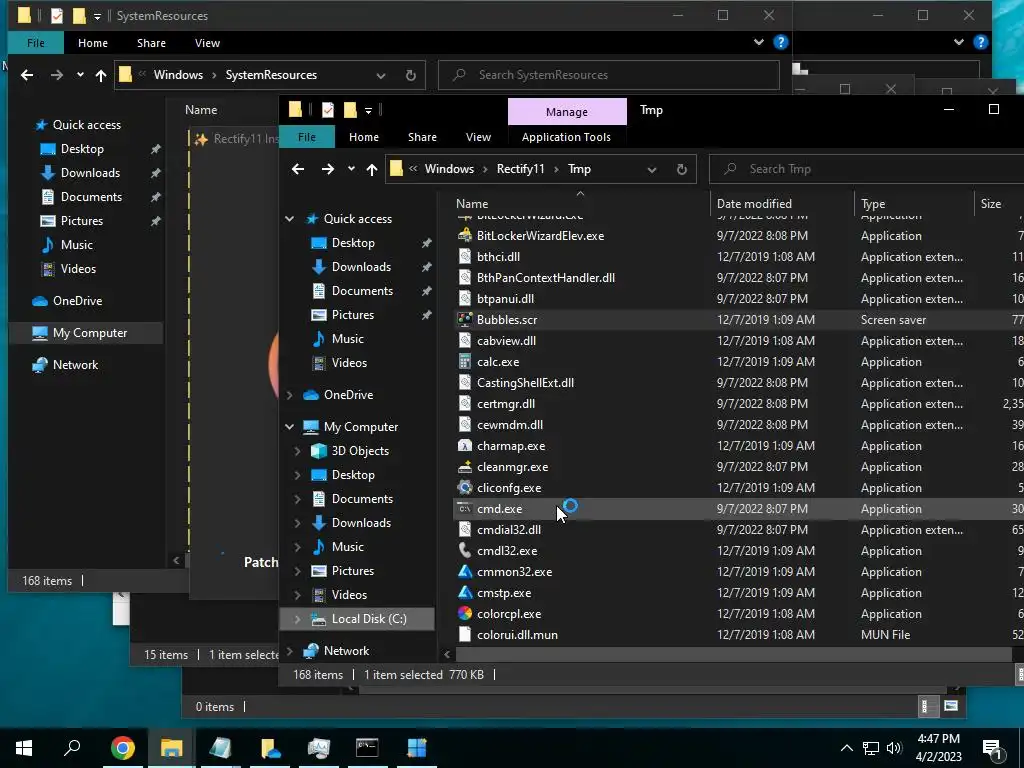Select the charmap.exe file icon
Image resolution: width=1024 pixels, height=768 pixels.
(465, 445)
